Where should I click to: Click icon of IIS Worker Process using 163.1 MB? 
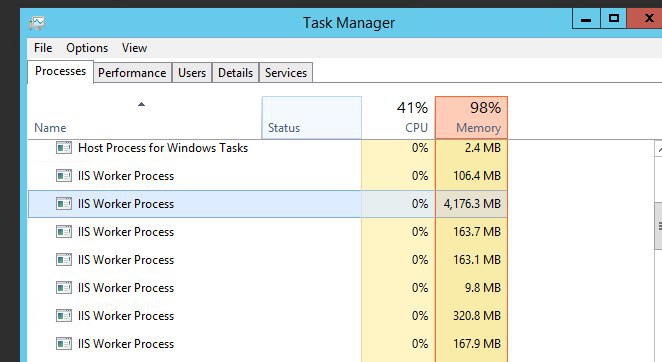(64, 260)
